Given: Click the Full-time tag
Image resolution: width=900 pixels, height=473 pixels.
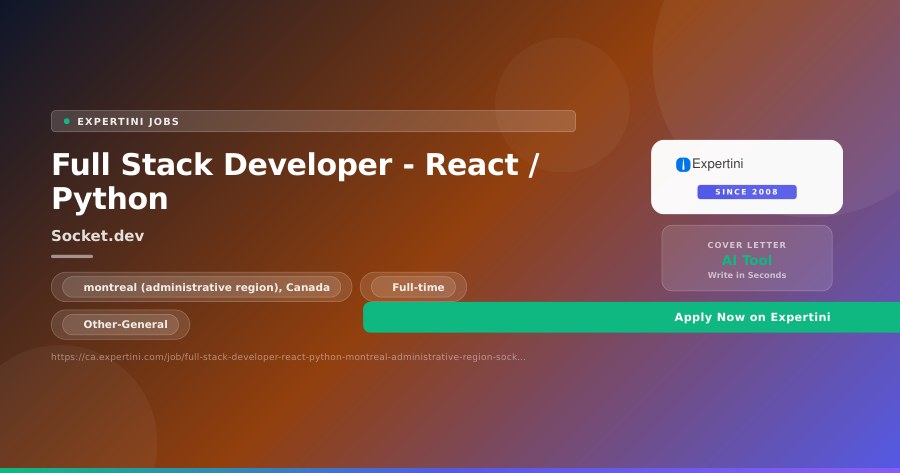Looking at the screenshot, I should click(x=413, y=287).
